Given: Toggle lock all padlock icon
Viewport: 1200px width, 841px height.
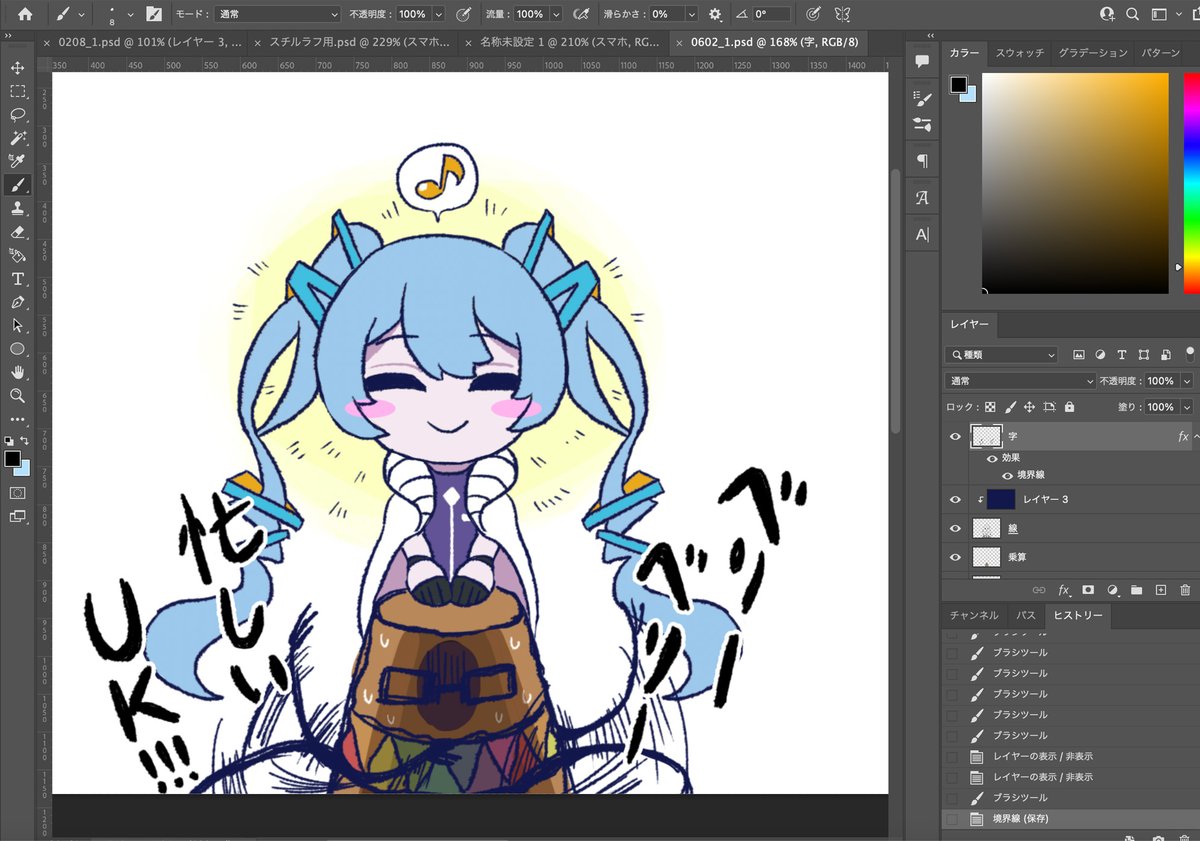Looking at the screenshot, I should pos(1069,407).
